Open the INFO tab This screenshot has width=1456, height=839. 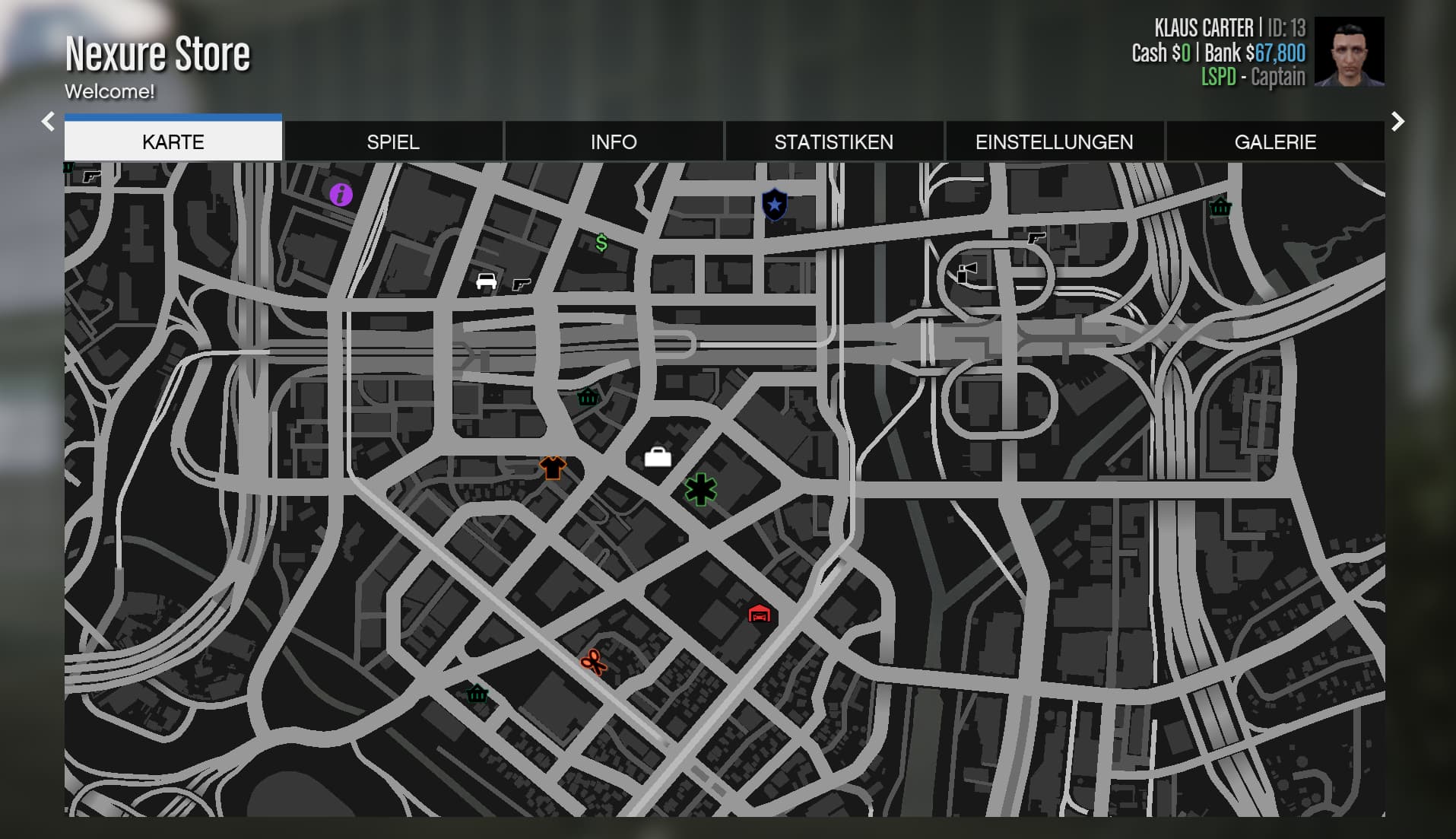pyautogui.click(x=614, y=141)
